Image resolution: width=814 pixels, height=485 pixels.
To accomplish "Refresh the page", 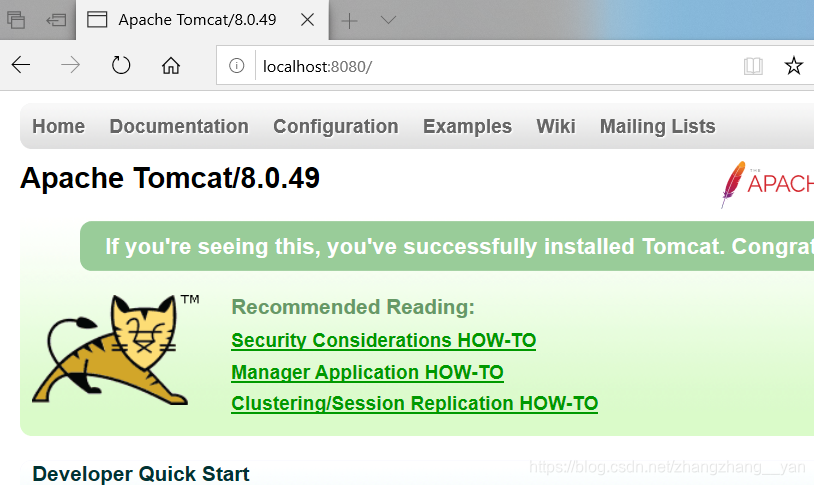I will pos(121,65).
